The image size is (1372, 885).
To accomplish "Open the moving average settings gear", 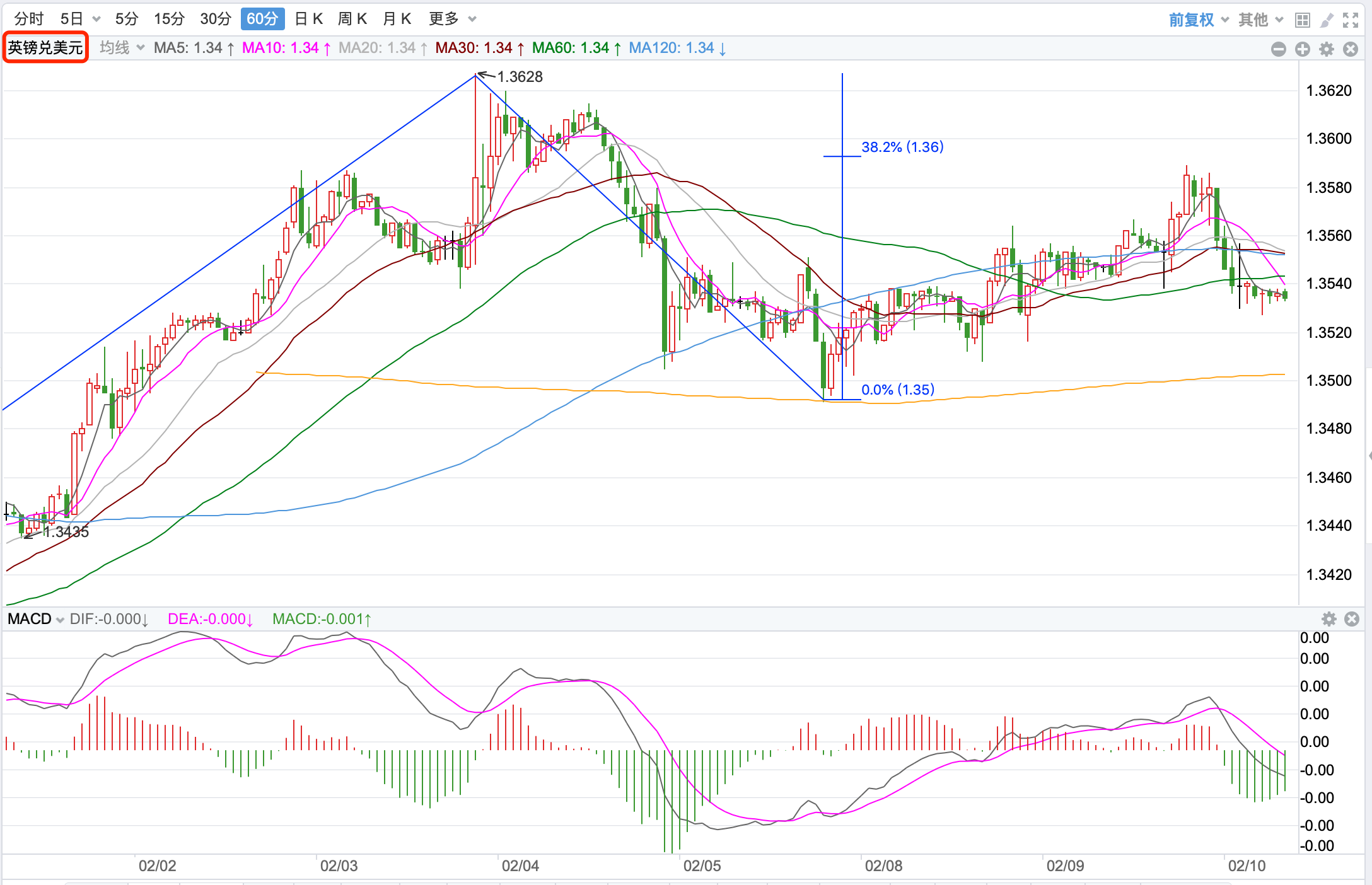I will pyautogui.click(x=1327, y=49).
